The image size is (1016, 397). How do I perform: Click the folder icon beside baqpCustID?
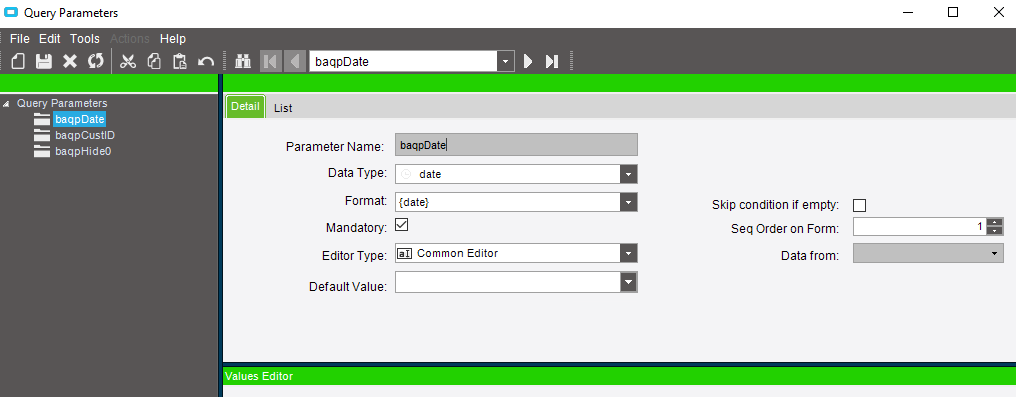click(x=42, y=135)
